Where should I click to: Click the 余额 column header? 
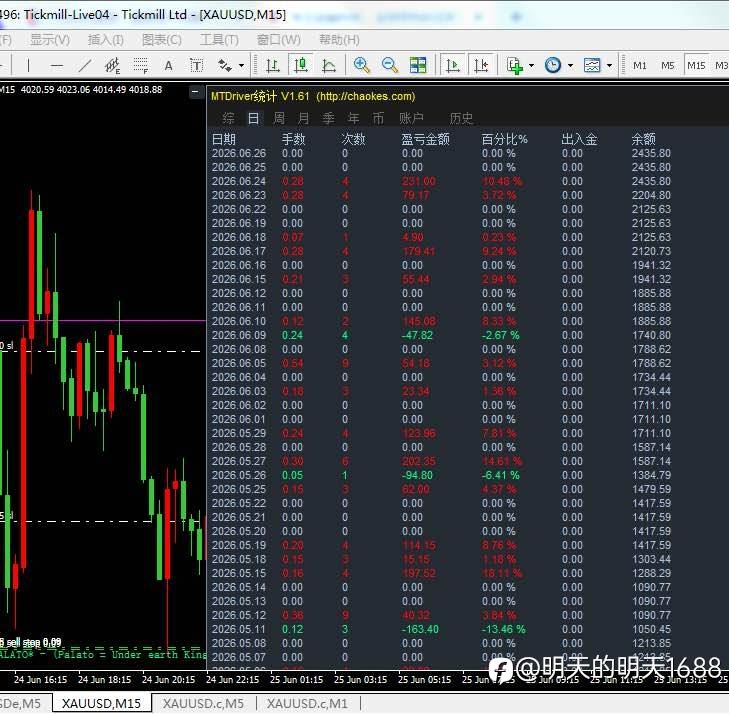click(643, 139)
